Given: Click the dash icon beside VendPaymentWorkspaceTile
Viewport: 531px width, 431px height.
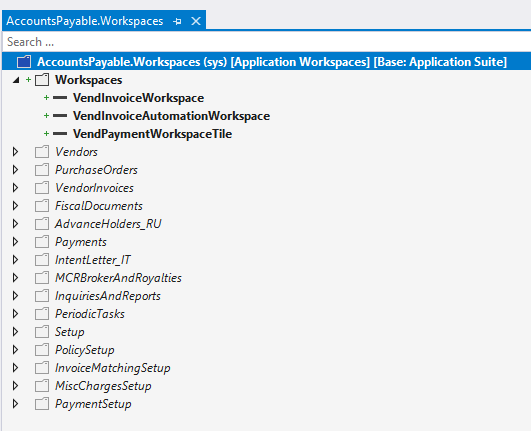Looking at the screenshot, I should [x=60, y=134].
